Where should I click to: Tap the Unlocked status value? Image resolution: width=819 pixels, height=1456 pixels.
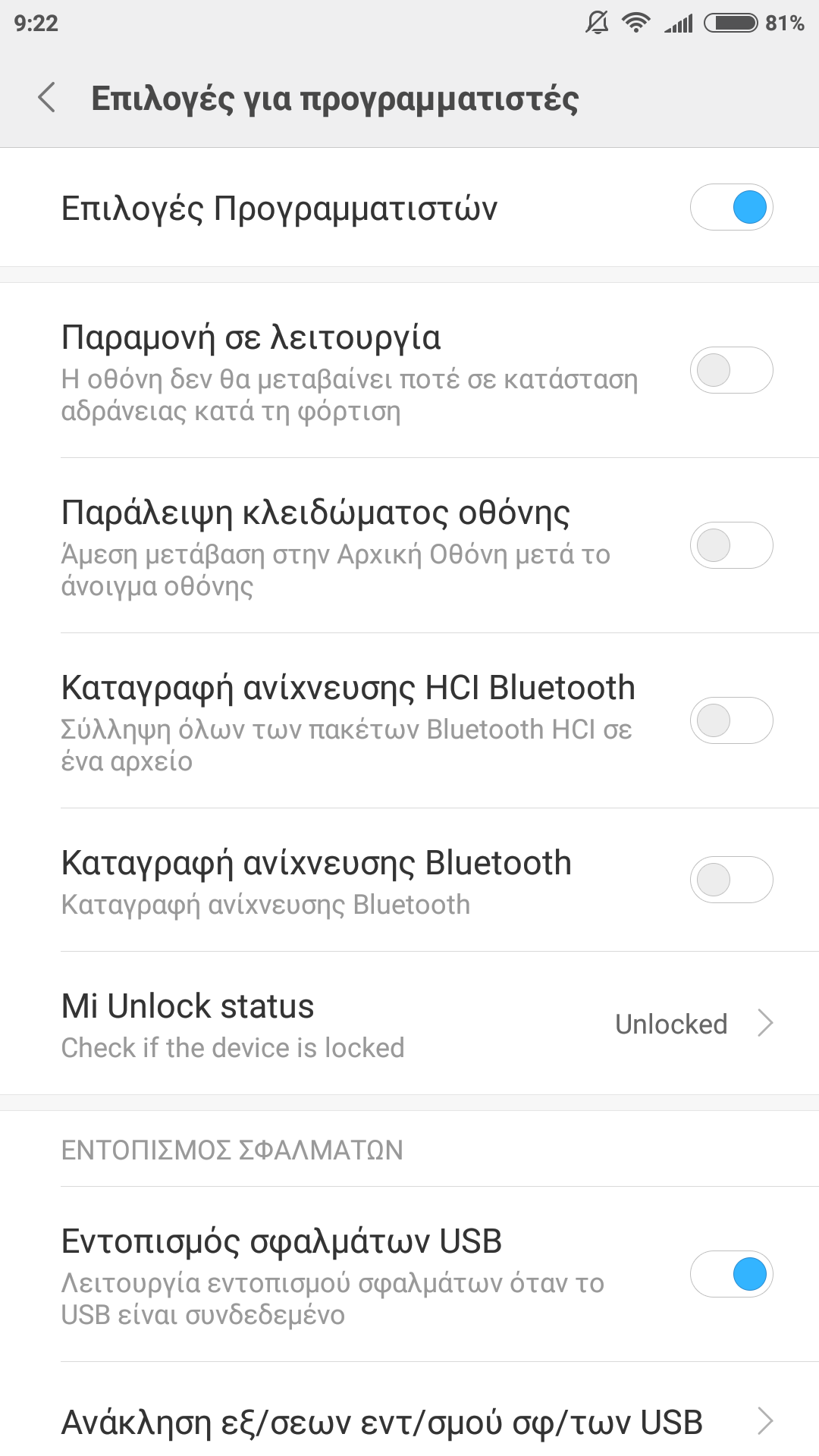(x=671, y=1024)
